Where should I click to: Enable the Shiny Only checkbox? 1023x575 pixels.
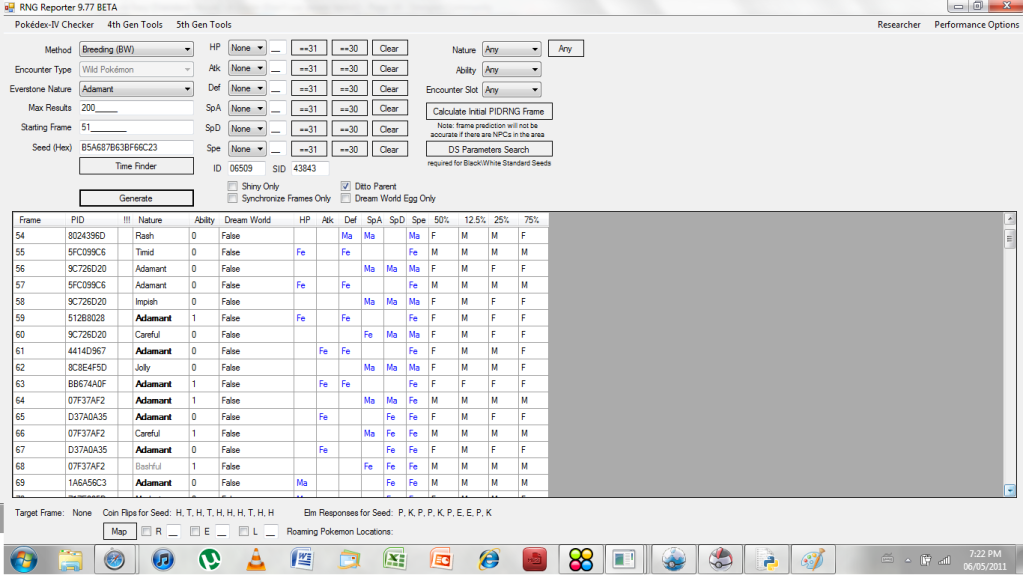(233, 186)
